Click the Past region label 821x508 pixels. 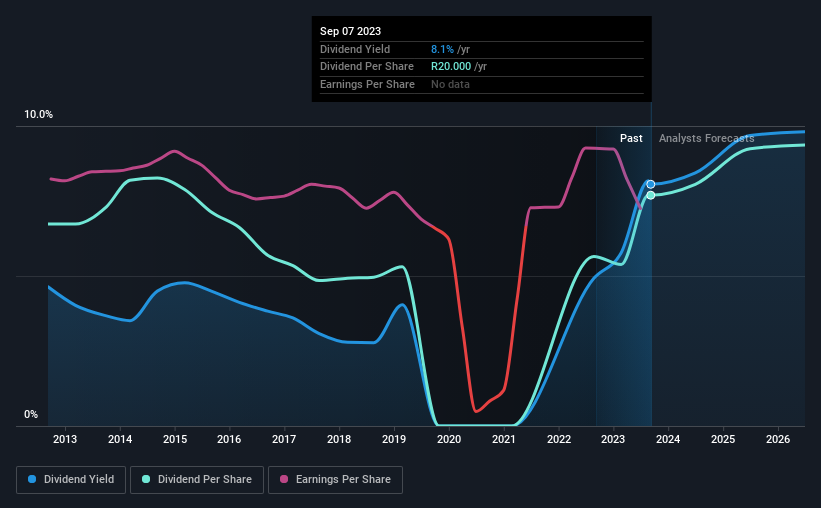631,138
